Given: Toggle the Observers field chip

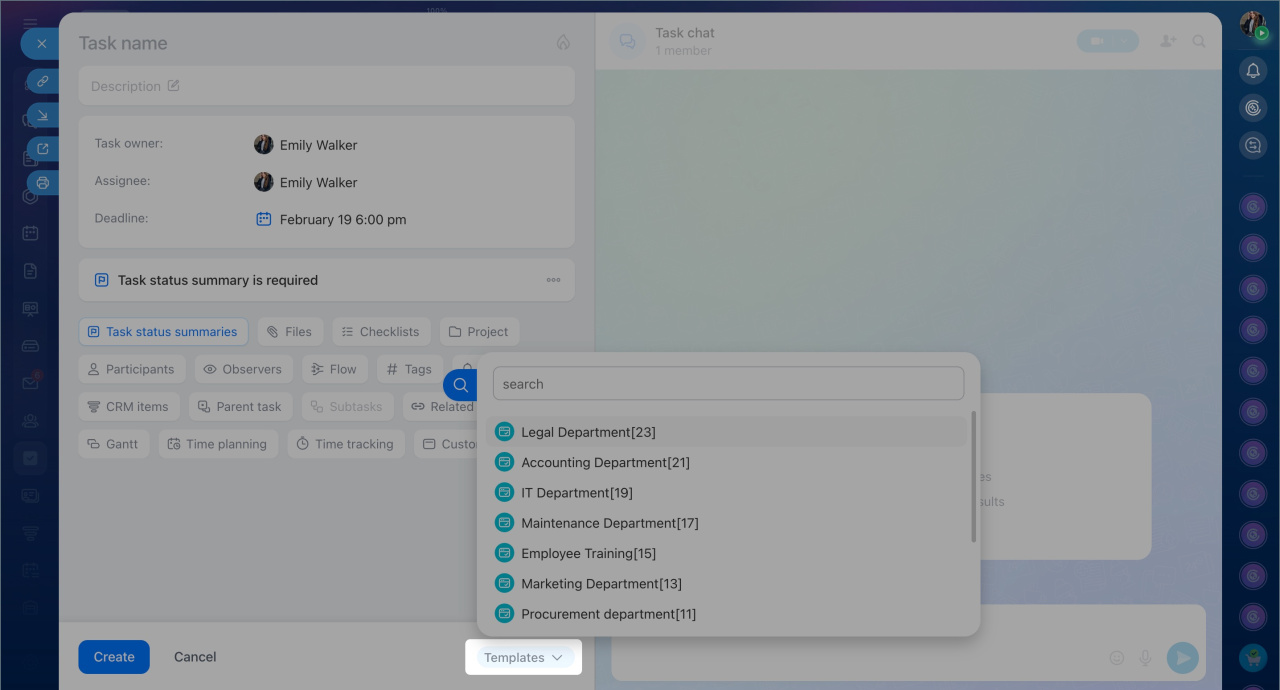Looking at the screenshot, I should (243, 369).
